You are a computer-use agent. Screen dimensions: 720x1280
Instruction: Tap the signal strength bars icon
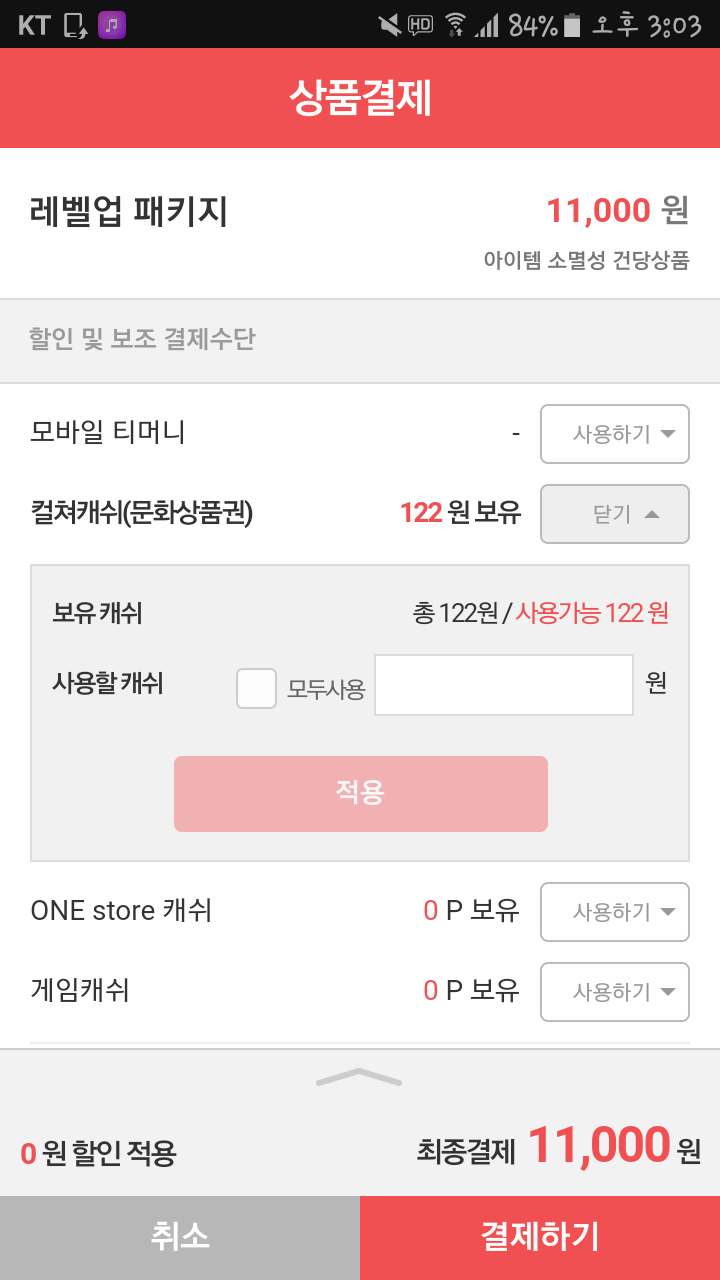pos(487,25)
